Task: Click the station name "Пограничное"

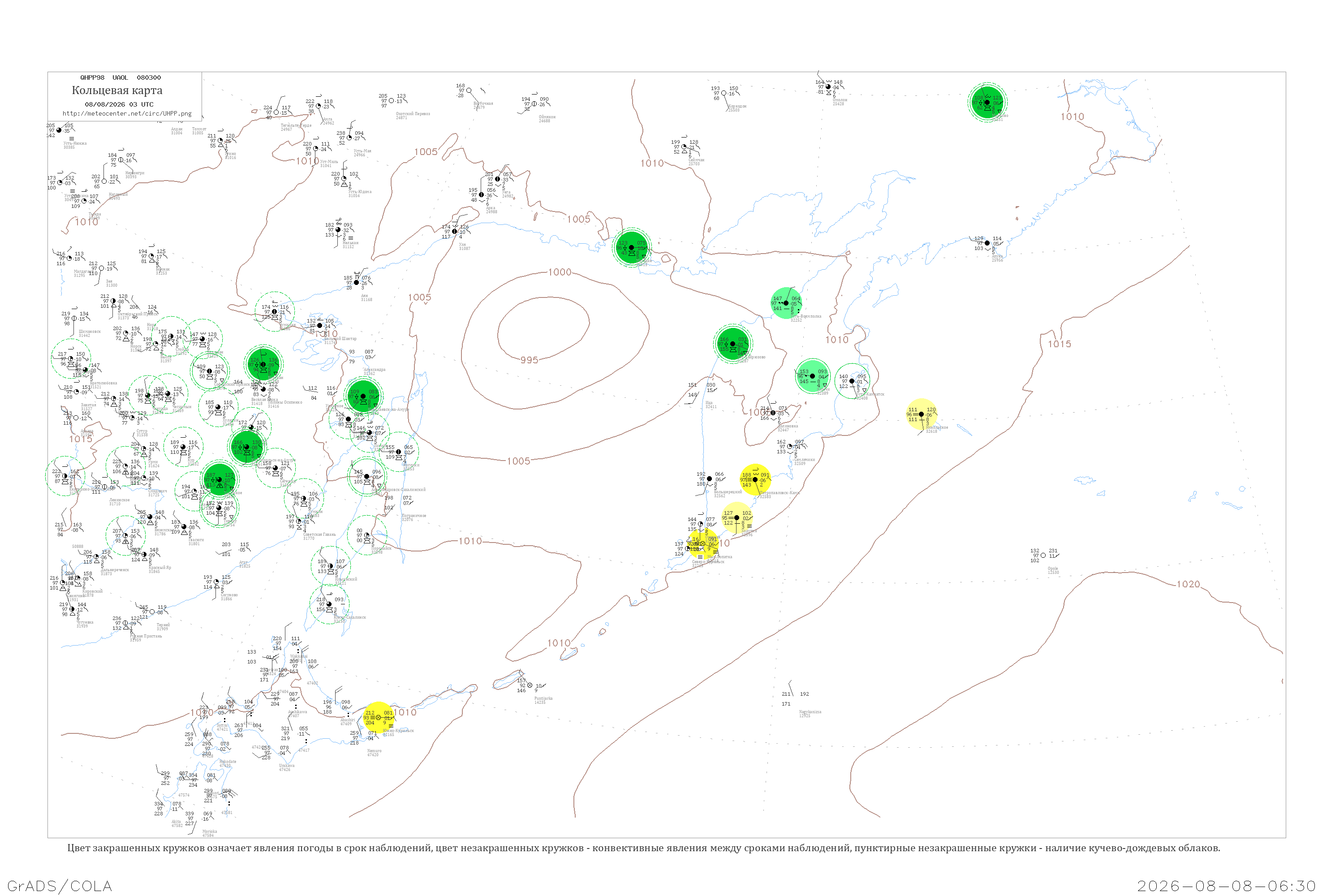Action: pos(414,516)
